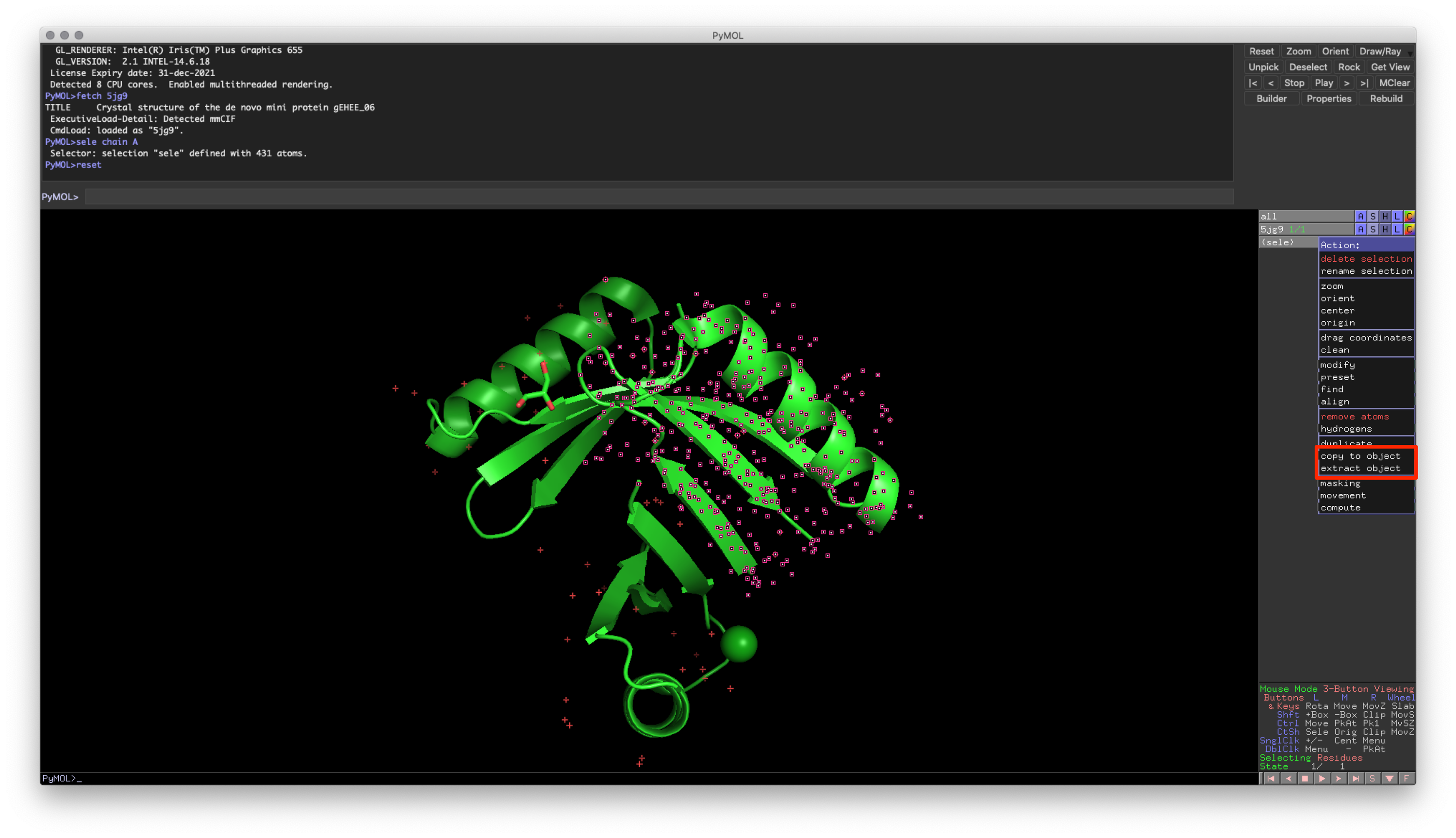Click the > next frame button in top panel
1456x838 pixels.
point(1346,83)
